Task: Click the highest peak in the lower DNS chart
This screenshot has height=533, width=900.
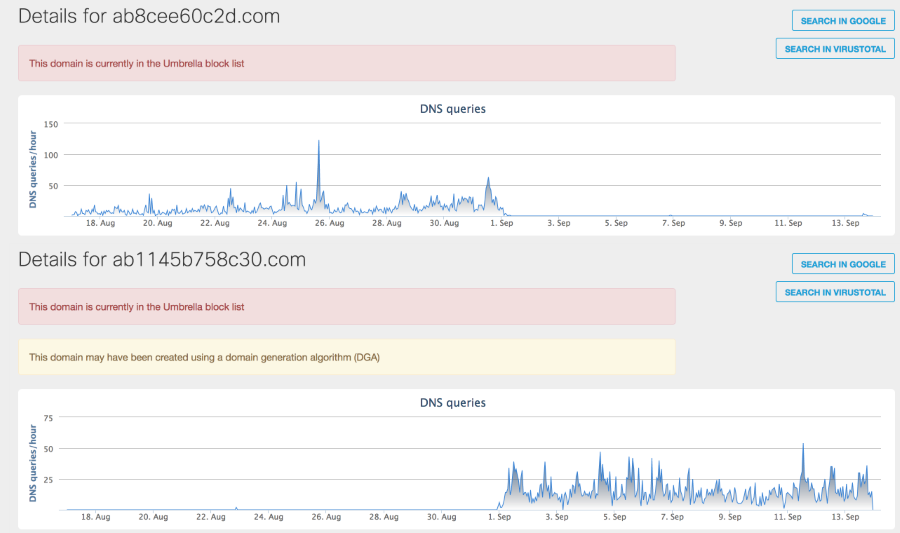Action: coord(802,445)
